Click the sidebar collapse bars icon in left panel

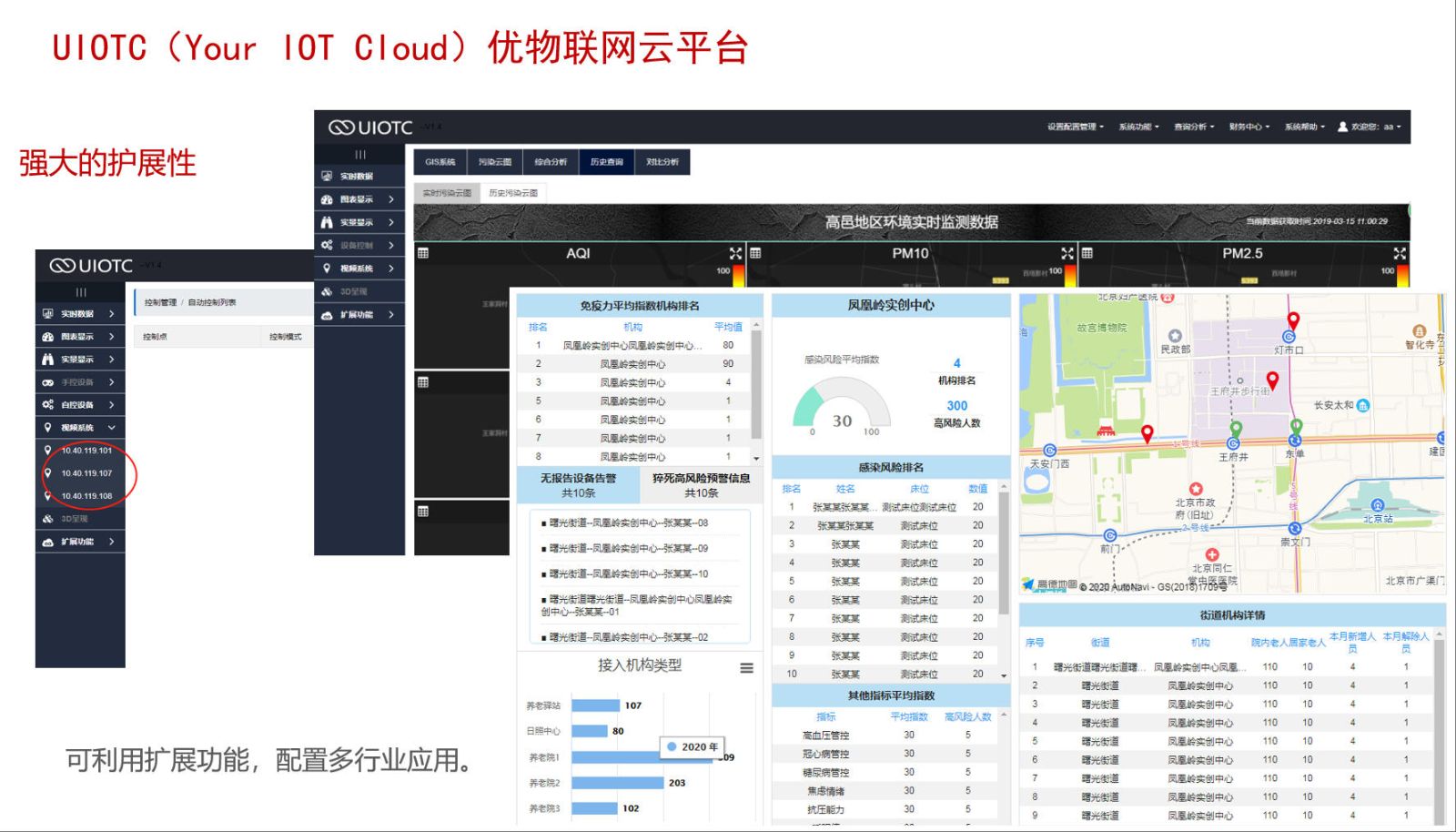81,292
